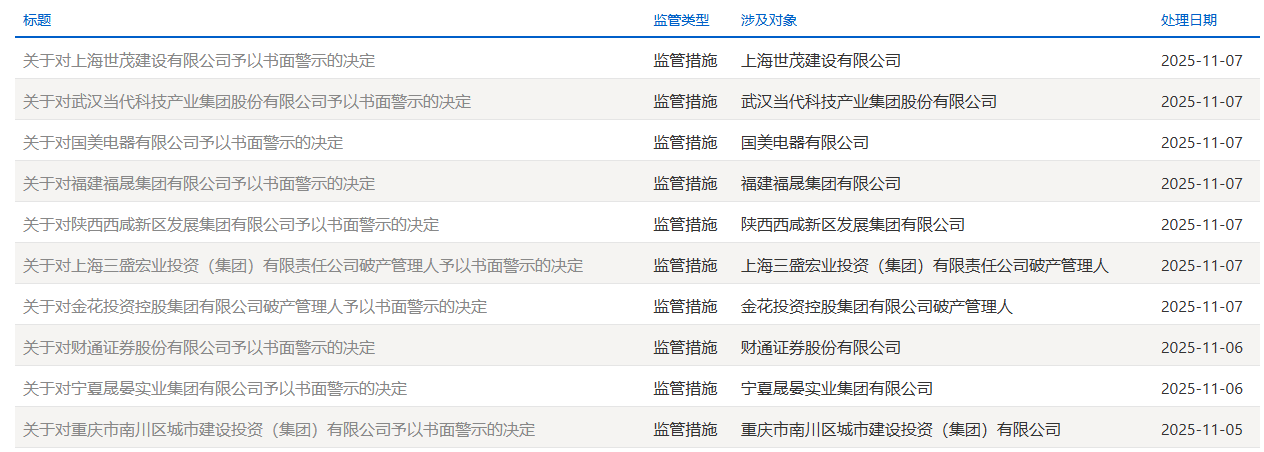The height and width of the screenshot is (452, 1264).
Task: Click date 2025-11-06 in 宁夏晟晏实业 row
Action: click(x=1202, y=388)
